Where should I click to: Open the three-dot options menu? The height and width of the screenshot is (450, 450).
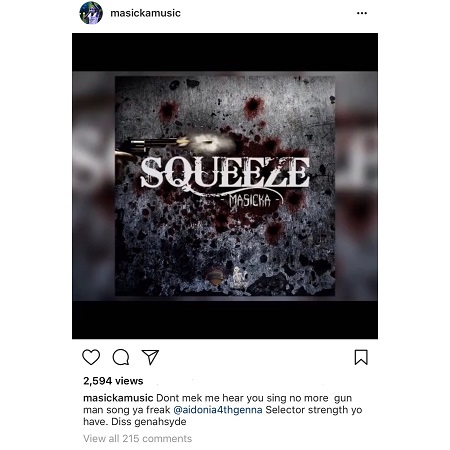pyautogui.click(x=362, y=13)
